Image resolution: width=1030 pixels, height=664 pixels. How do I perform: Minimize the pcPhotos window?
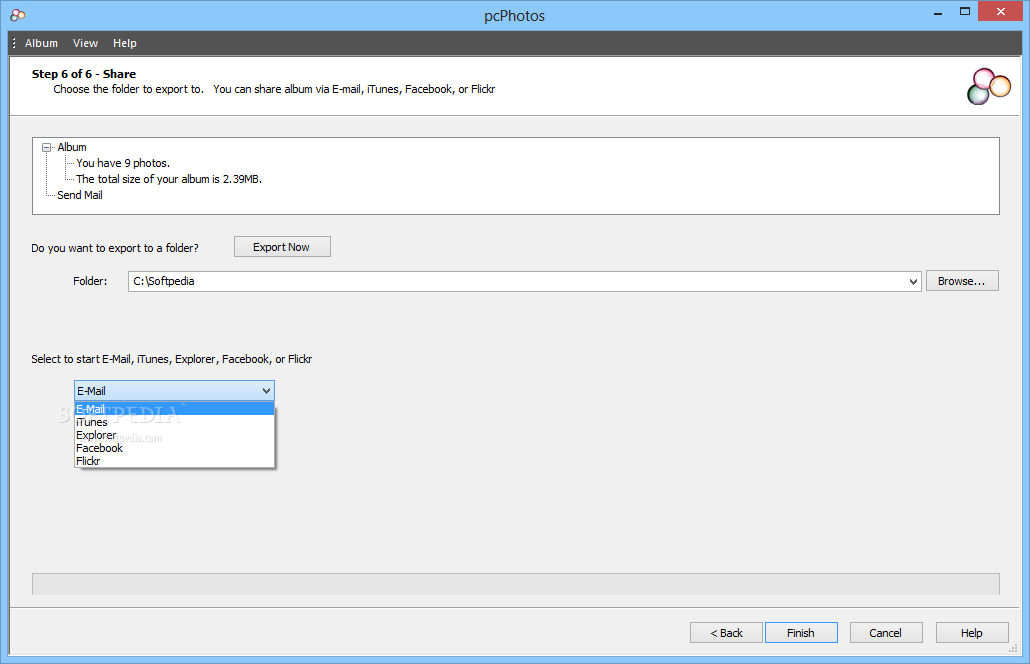pyautogui.click(x=938, y=12)
